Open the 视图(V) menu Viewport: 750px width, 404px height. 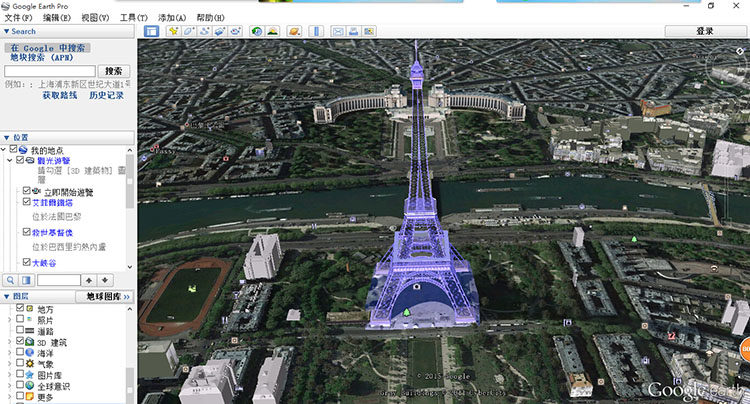95,18
